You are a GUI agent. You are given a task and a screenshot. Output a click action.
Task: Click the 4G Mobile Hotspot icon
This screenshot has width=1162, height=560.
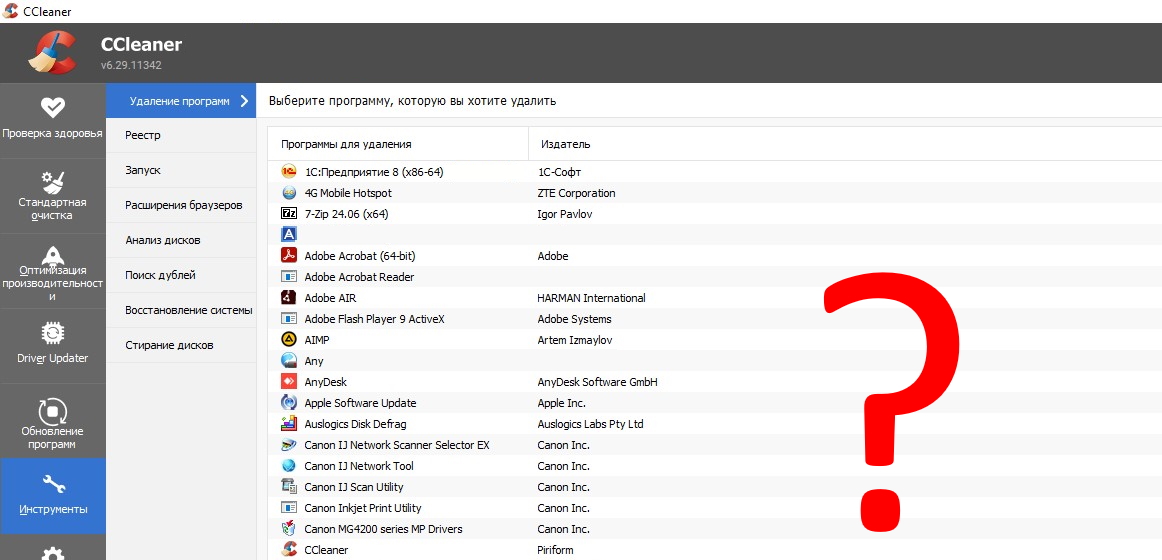click(x=289, y=193)
